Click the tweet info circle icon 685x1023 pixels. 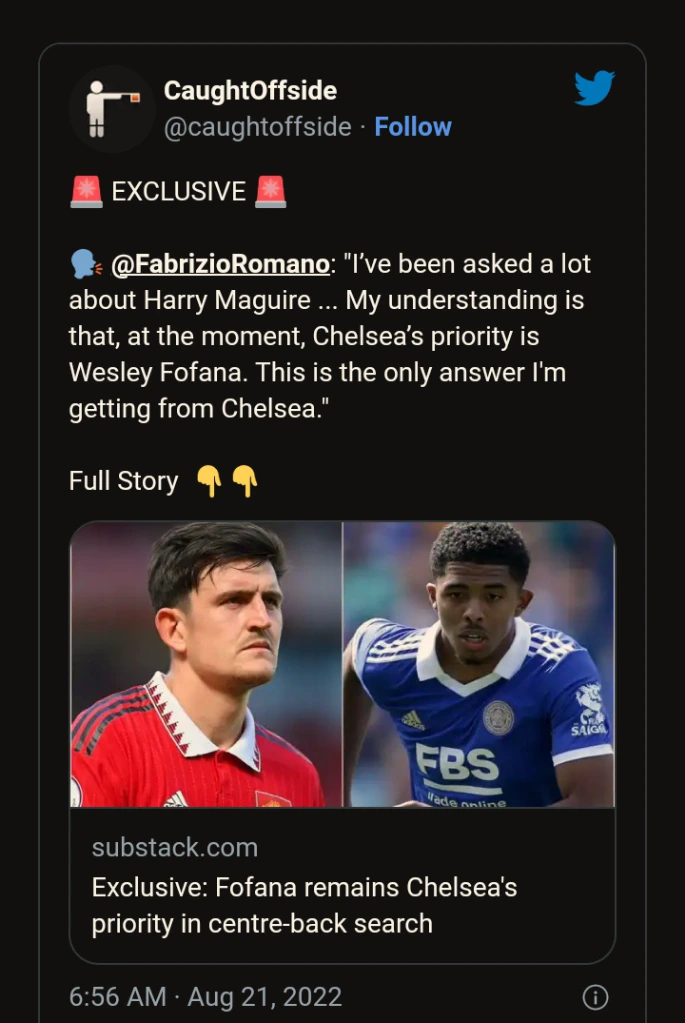(595, 997)
